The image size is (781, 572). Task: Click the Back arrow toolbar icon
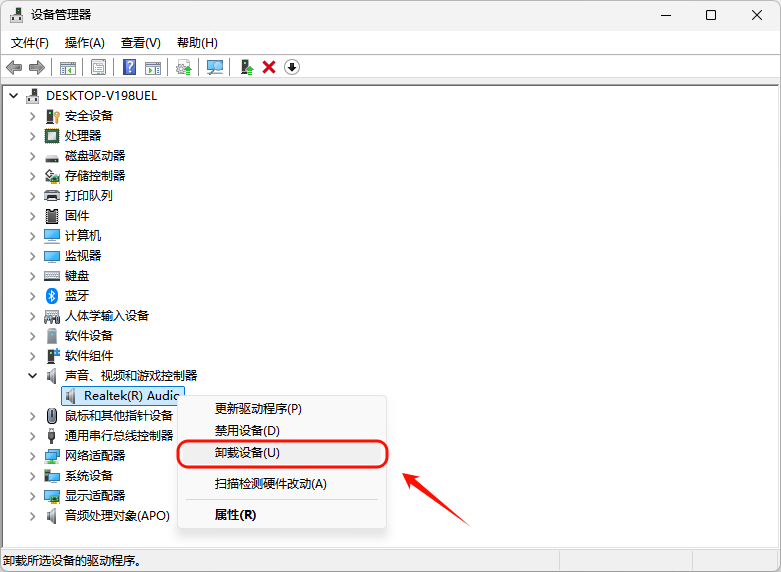(x=14, y=67)
